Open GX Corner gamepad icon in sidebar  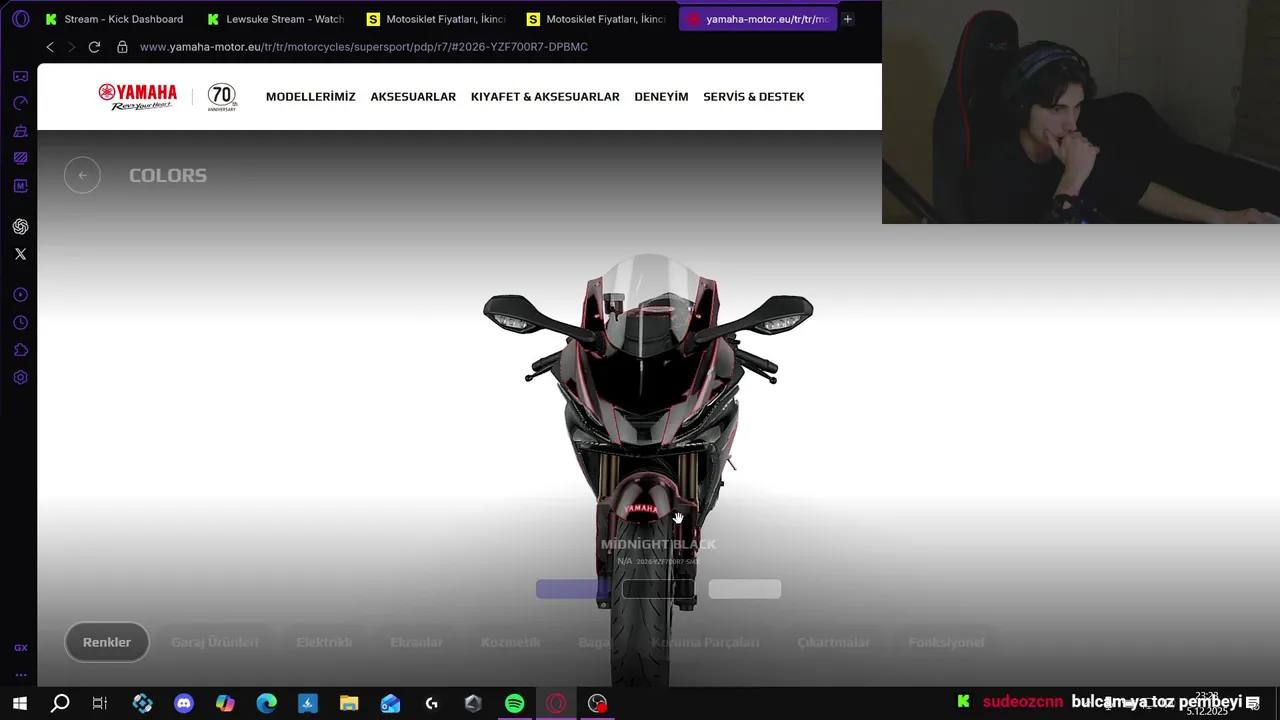20,76
